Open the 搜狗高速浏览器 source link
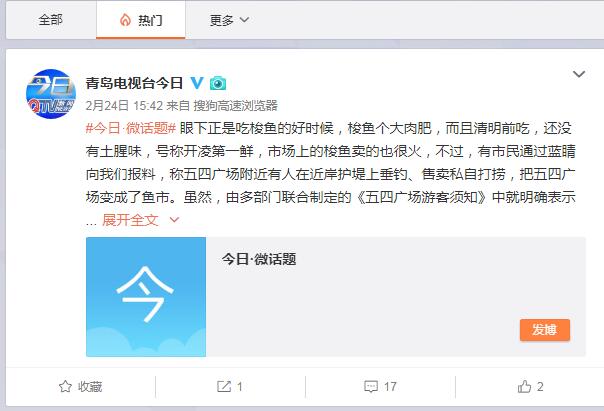The image size is (604, 411). [x=235, y=105]
